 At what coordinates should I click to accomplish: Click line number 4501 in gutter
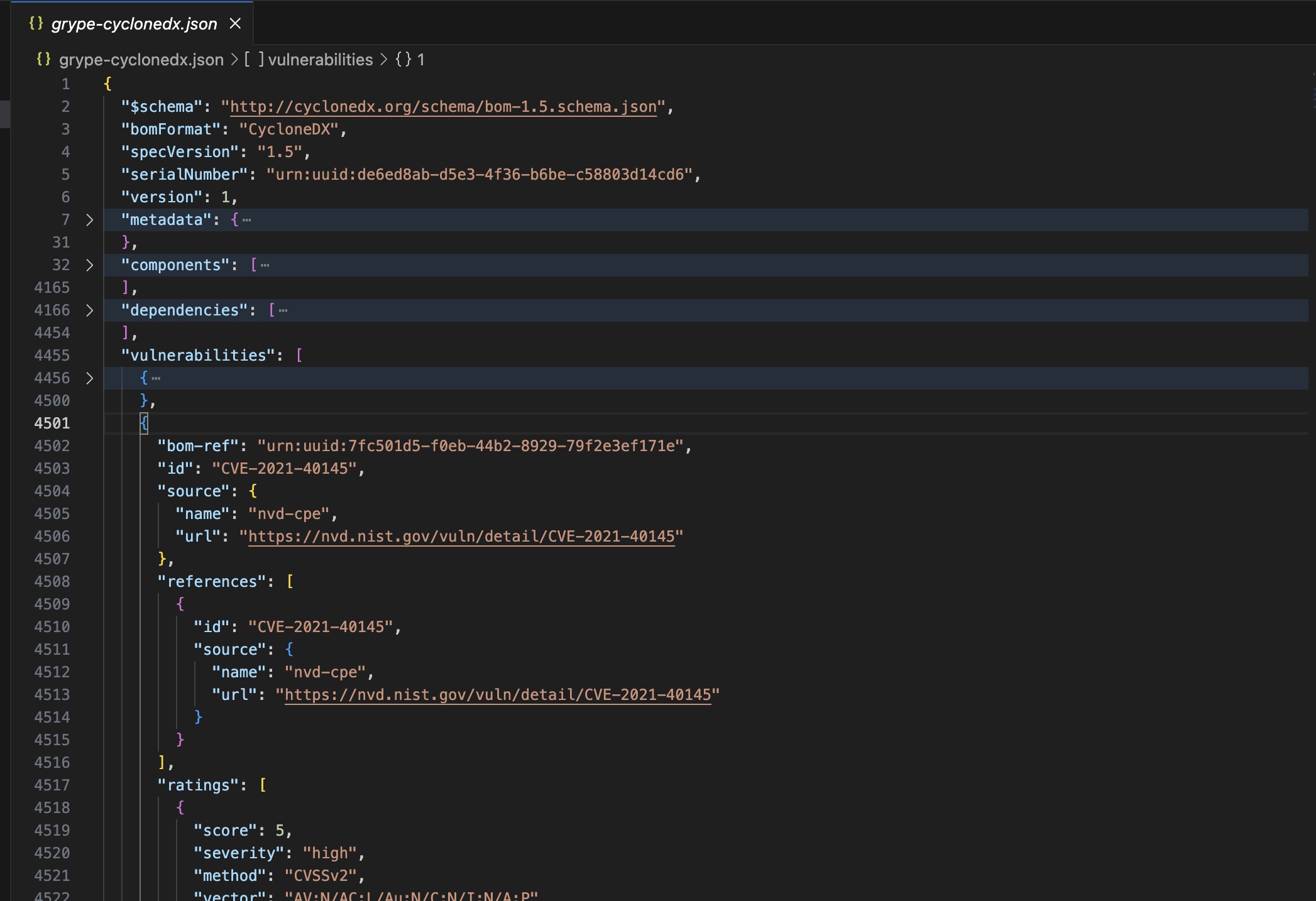point(52,423)
